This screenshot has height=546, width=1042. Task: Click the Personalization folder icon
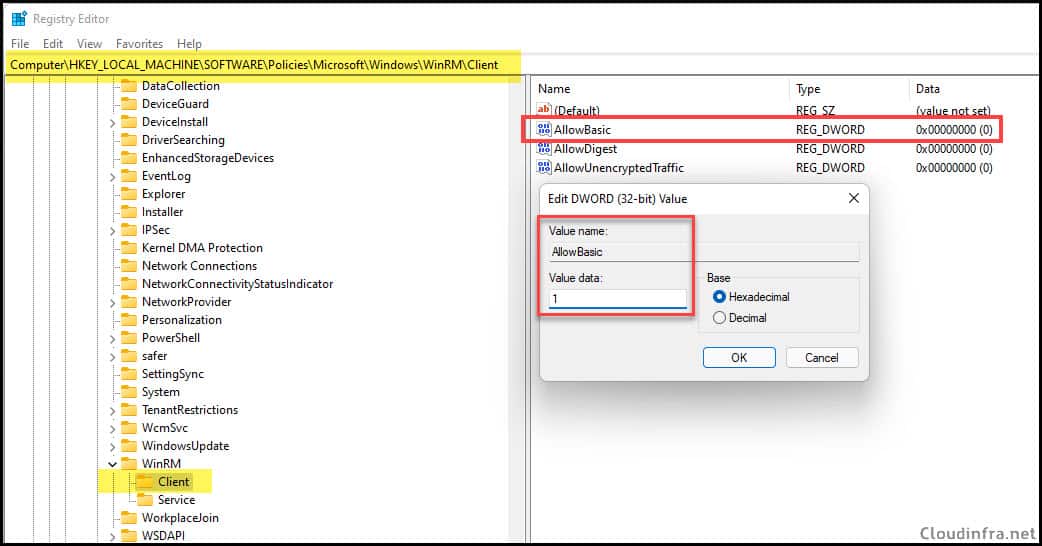pos(129,319)
